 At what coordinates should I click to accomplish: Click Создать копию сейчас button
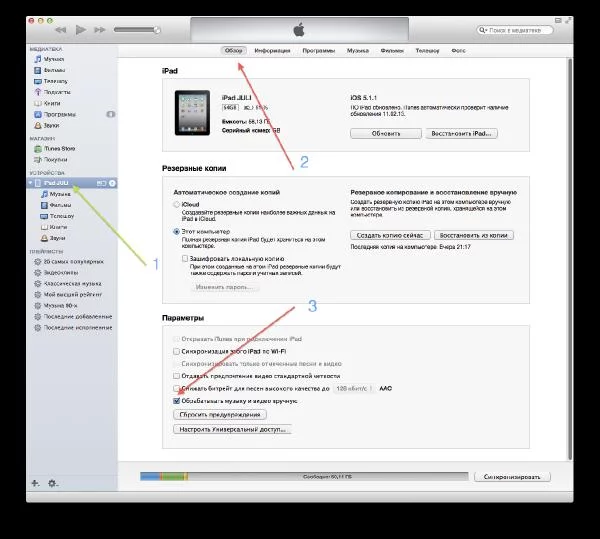coord(390,235)
